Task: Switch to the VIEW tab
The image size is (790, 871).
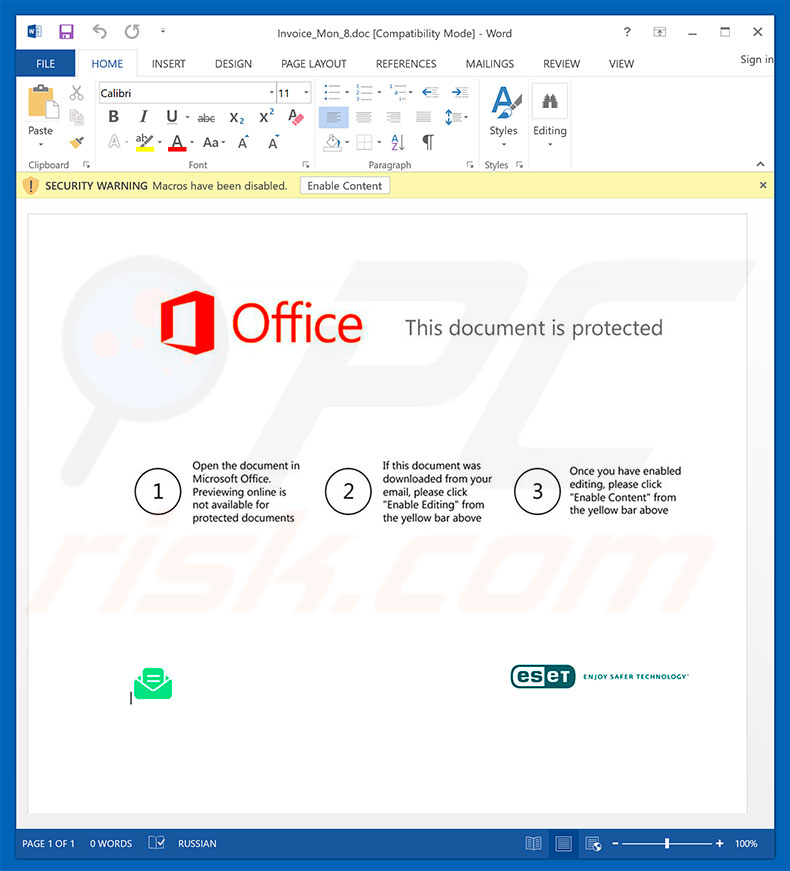Action: tap(621, 64)
